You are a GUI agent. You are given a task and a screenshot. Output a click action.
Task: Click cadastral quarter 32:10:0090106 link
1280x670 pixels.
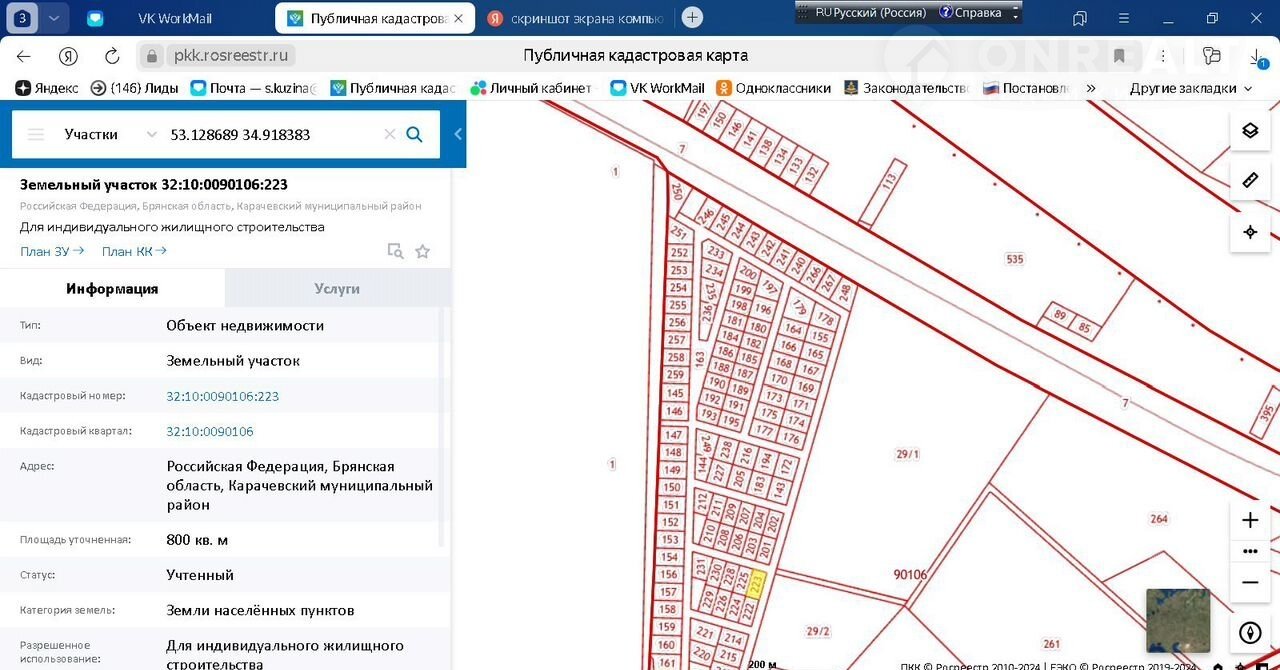coord(210,431)
